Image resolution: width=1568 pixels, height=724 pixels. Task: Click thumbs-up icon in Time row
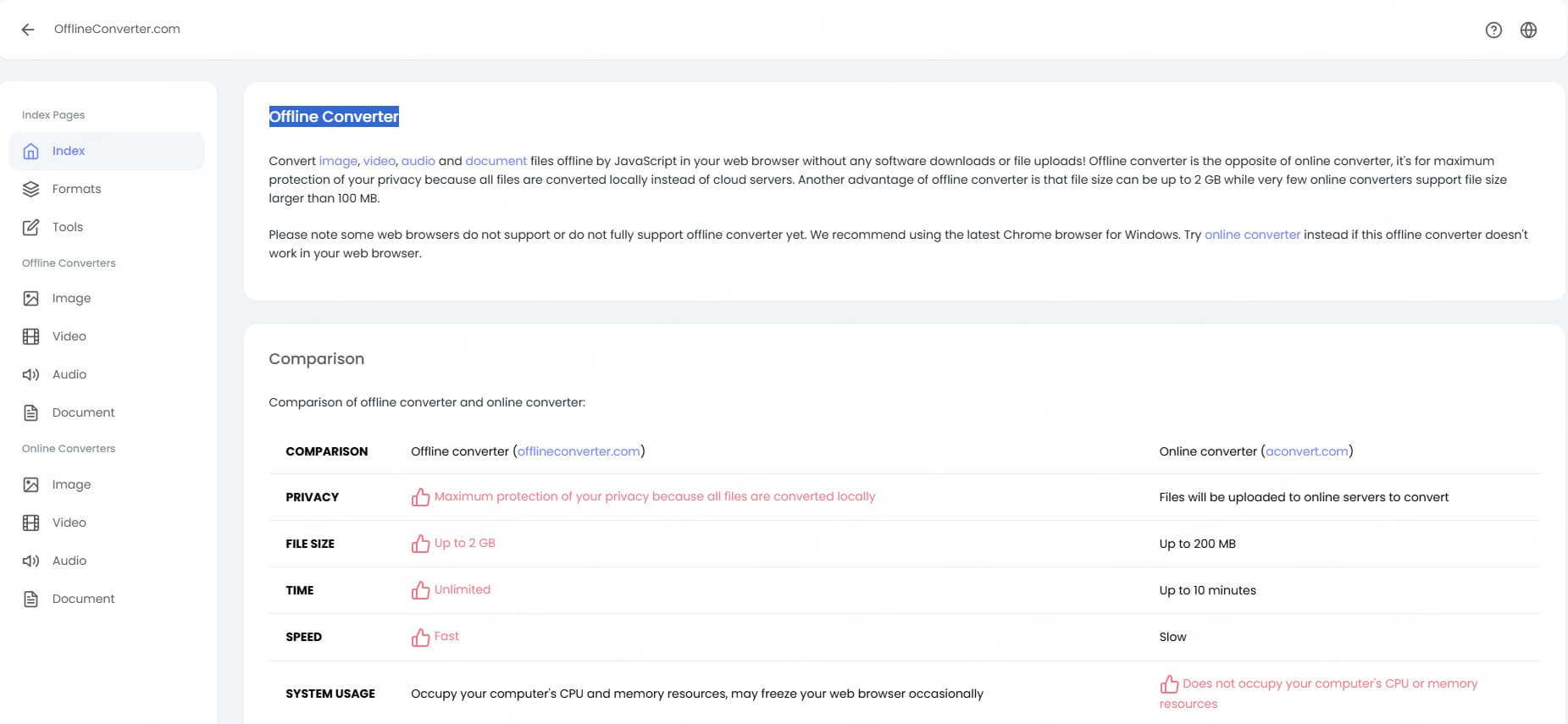click(420, 590)
